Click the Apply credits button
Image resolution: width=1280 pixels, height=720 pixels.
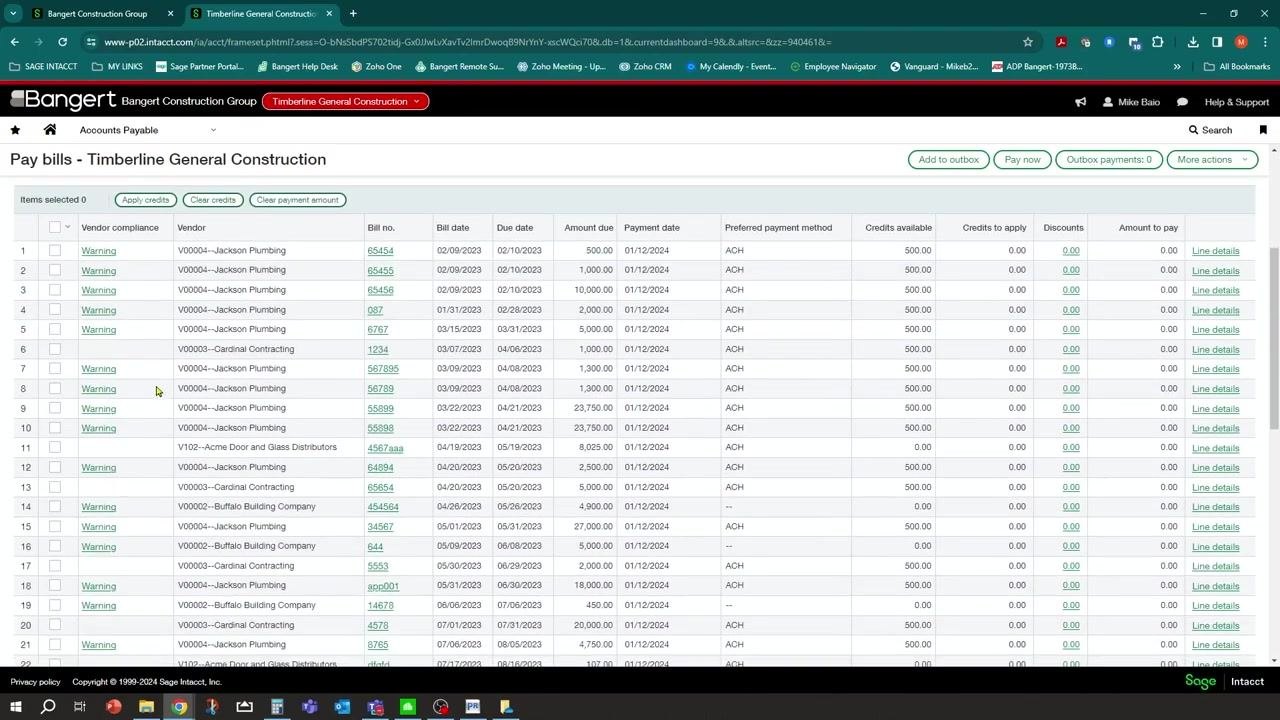click(146, 200)
